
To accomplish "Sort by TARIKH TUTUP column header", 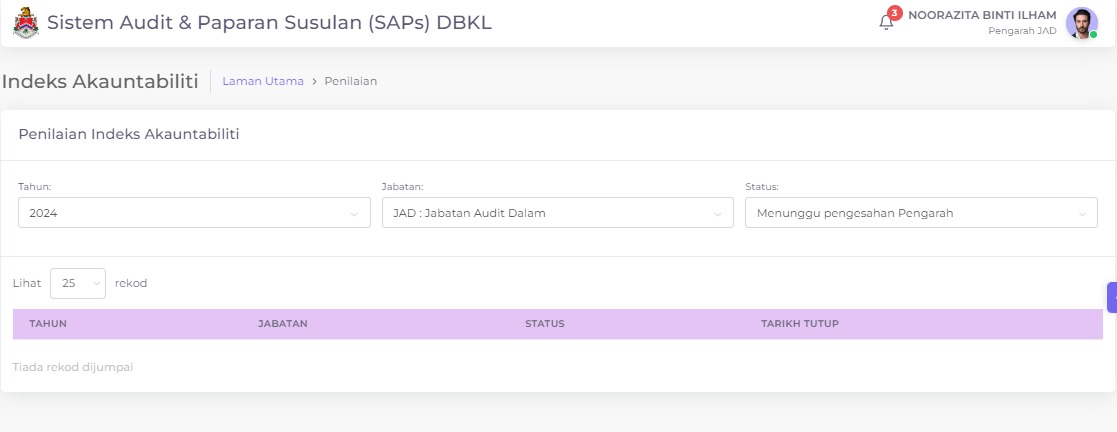I will point(799,324).
